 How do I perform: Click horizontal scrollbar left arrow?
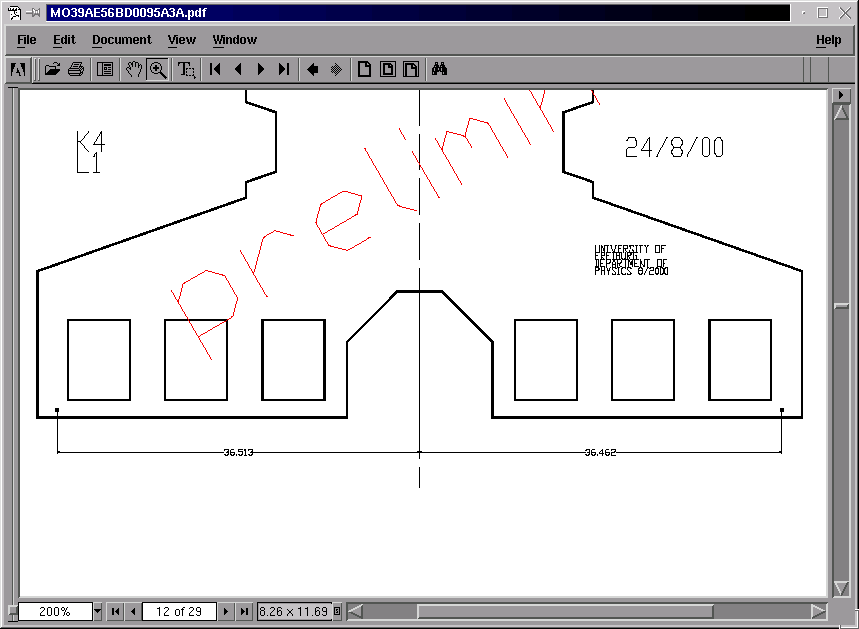point(355,611)
